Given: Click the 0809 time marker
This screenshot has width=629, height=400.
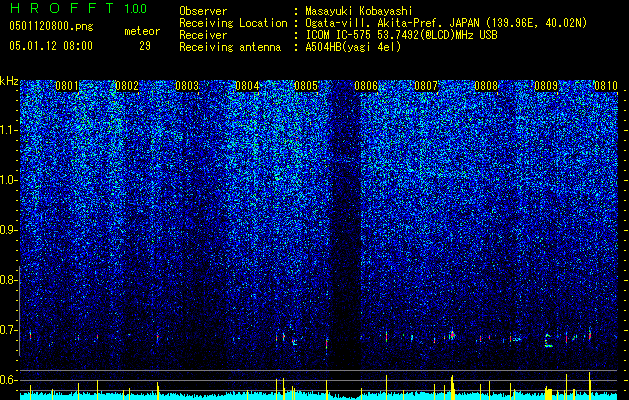Looking at the screenshot, I should point(546,86).
